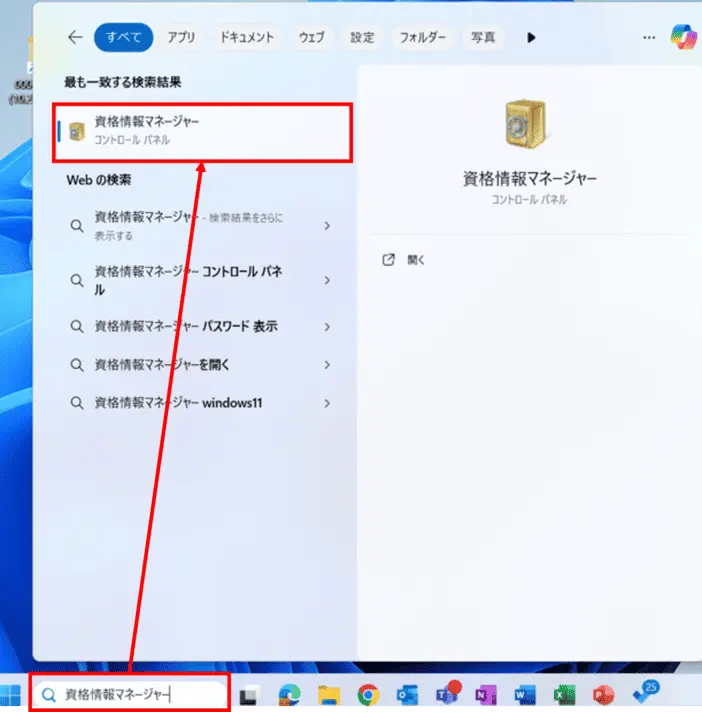Open Outlook from the taskbar

click(x=407, y=694)
